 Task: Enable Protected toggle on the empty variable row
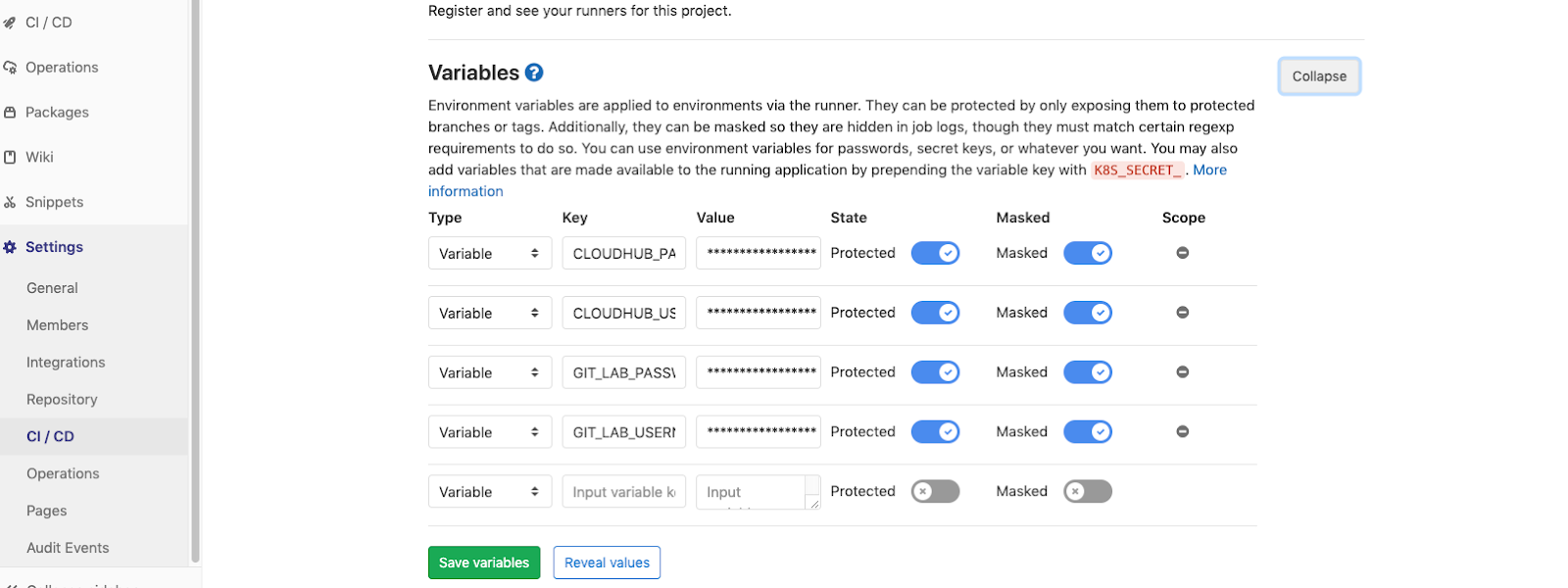click(935, 492)
